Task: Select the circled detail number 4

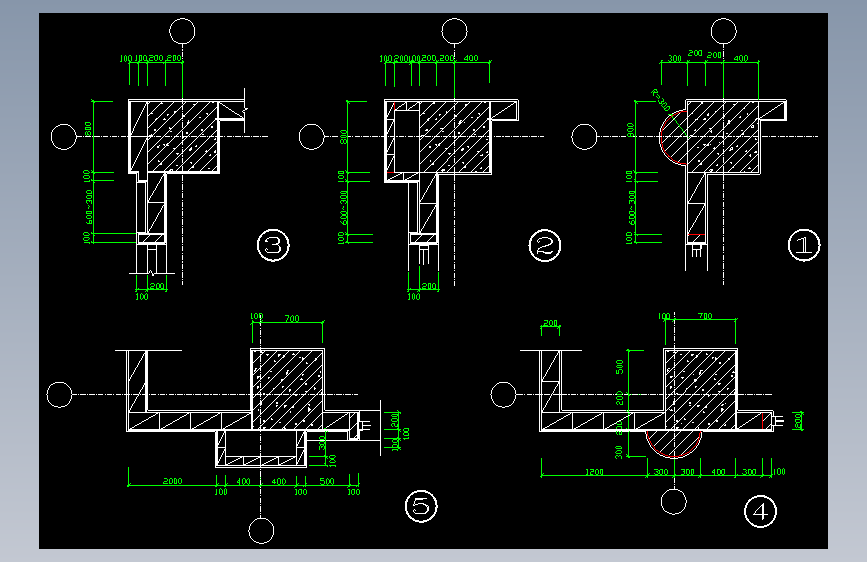Action: pos(760,511)
